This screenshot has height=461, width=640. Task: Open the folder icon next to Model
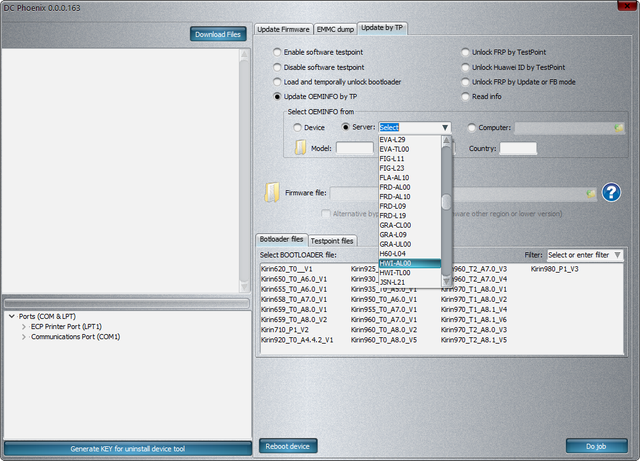pos(300,148)
